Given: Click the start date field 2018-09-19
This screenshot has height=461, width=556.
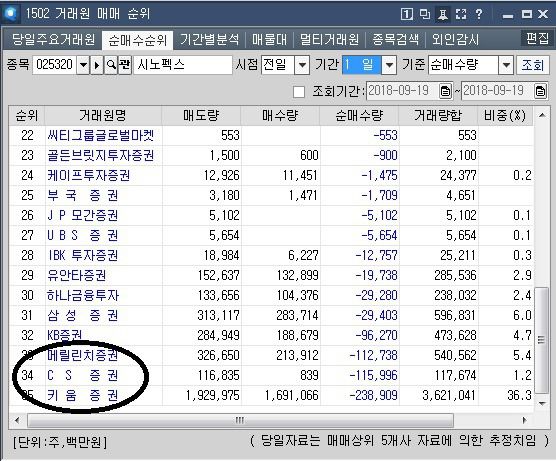Looking at the screenshot, I should point(402,91).
